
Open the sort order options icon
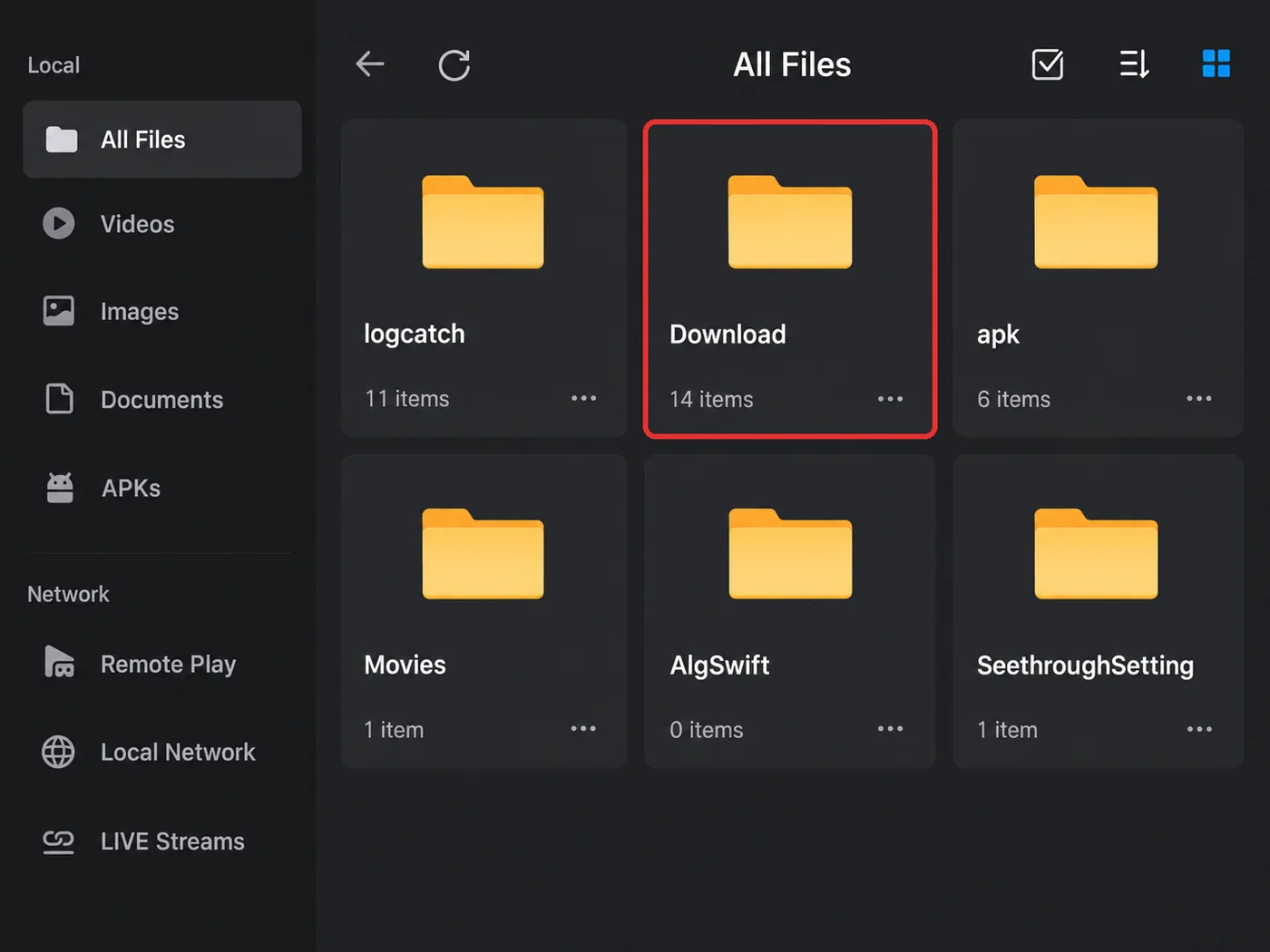pyautogui.click(x=1134, y=64)
